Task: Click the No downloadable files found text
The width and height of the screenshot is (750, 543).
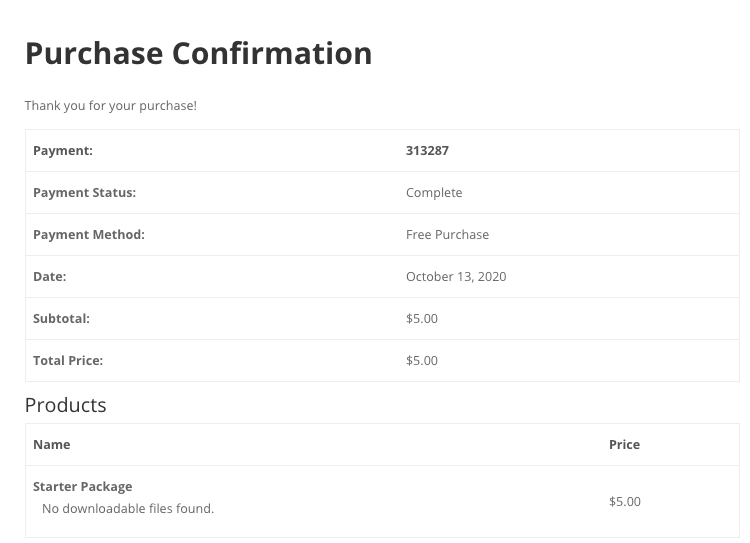Action: pyautogui.click(x=128, y=509)
